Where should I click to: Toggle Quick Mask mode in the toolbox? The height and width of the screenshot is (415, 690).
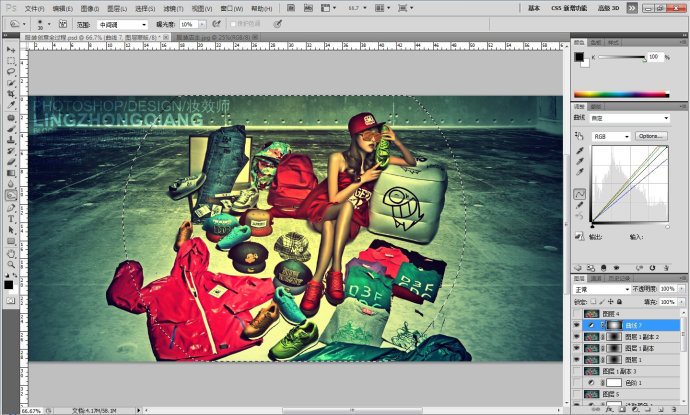(11, 301)
